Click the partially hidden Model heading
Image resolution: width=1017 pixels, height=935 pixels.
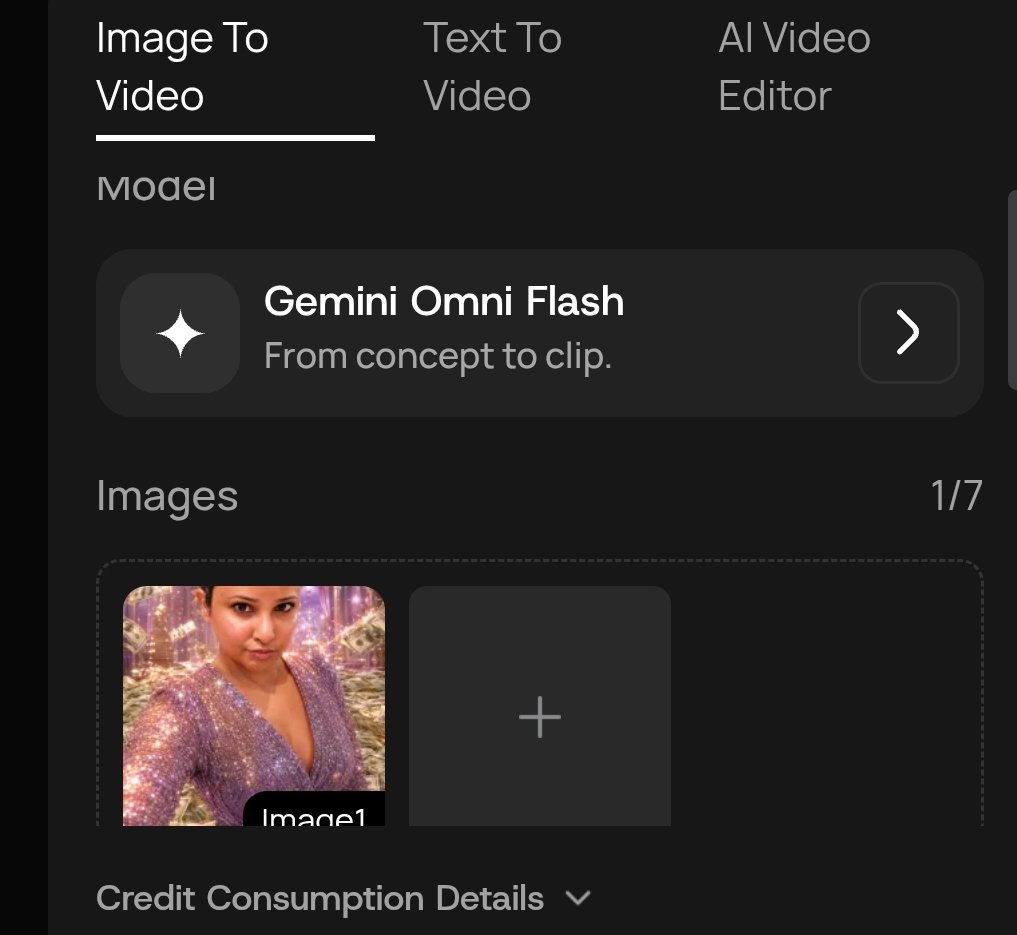coord(156,188)
